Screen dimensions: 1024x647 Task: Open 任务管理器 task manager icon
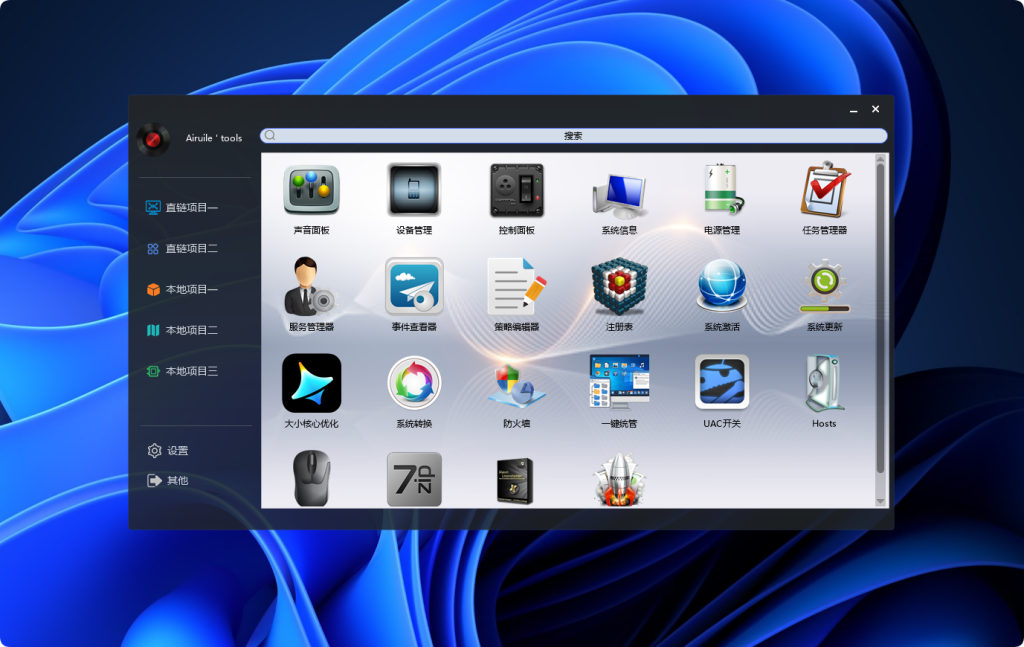pyautogui.click(x=824, y=189)
